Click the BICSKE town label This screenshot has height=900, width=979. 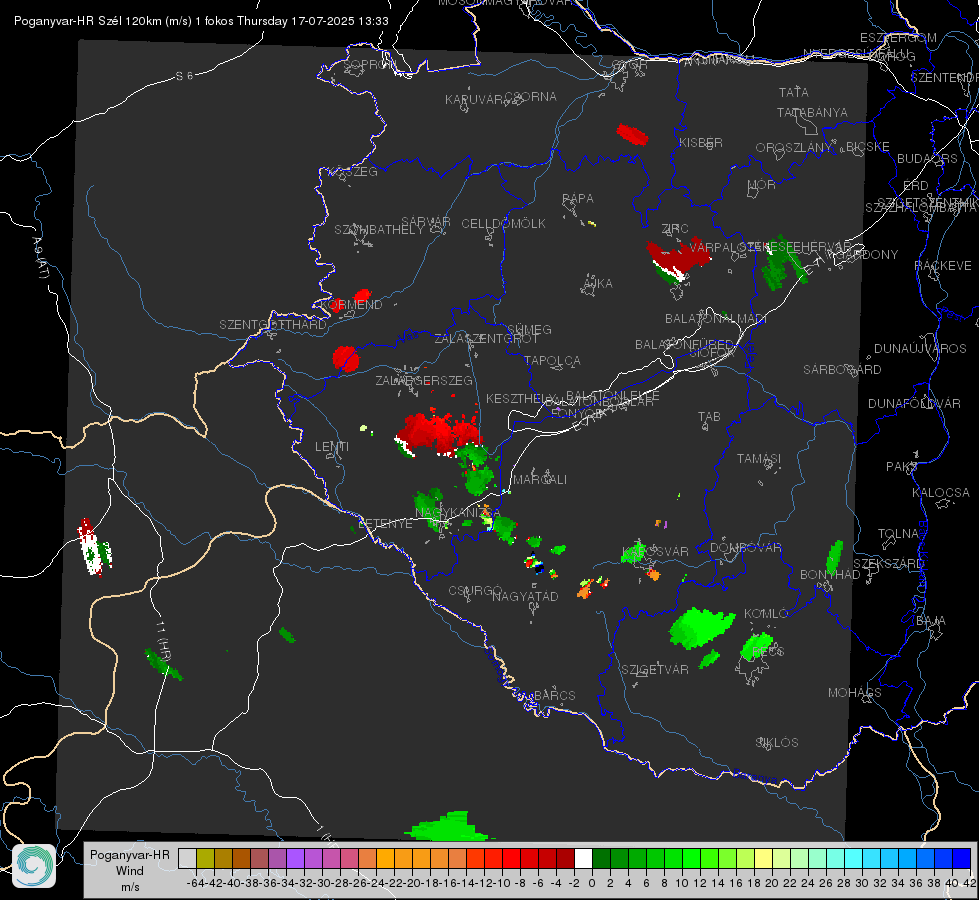point(868,147)
